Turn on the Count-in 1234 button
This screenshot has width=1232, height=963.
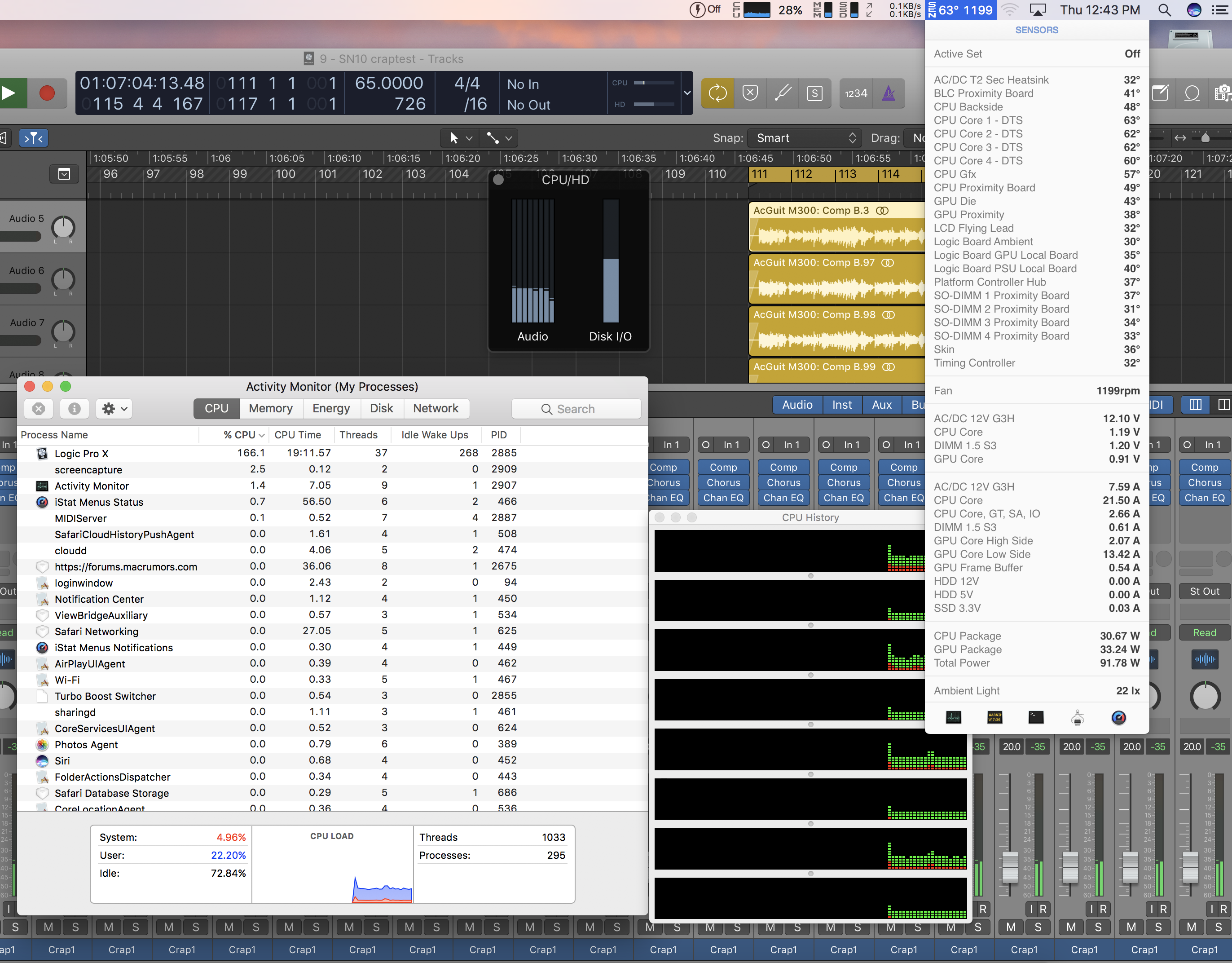(856, 93)
